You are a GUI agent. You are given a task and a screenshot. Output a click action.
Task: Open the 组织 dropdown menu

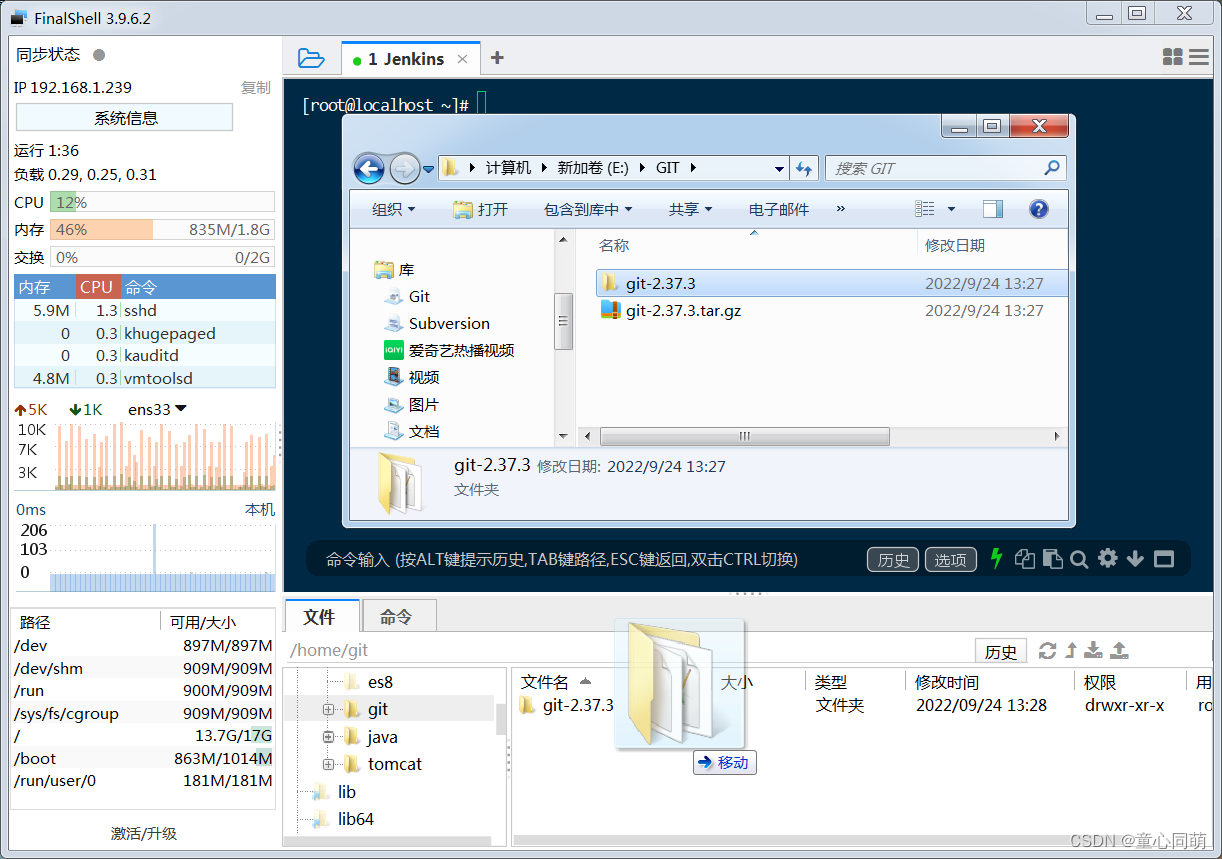(x=393, y=209)
